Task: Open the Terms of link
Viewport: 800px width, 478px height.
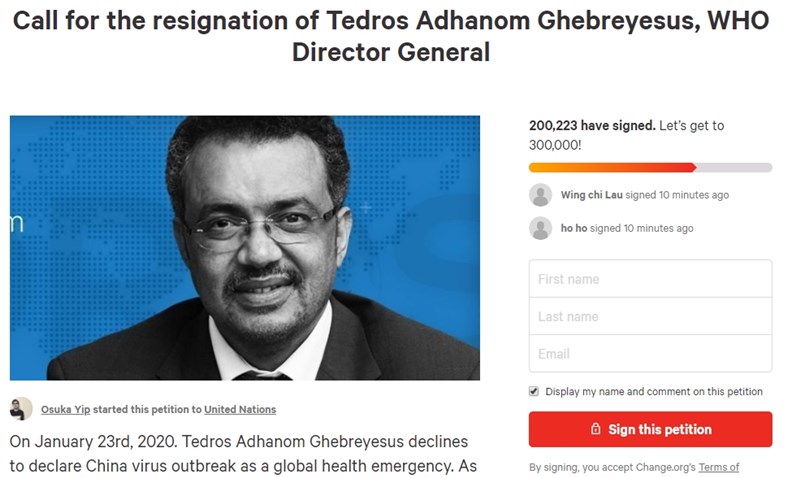Action: click(718, 467)
